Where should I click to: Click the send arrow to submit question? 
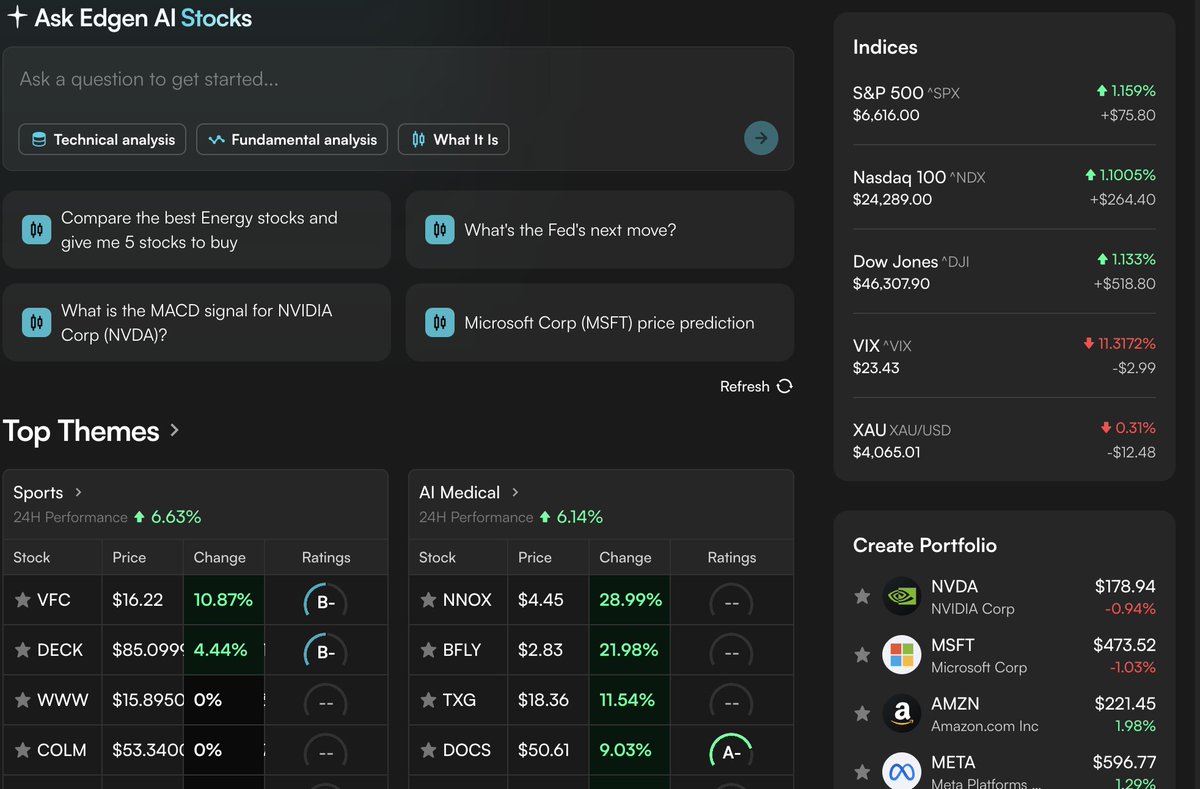pyautogui.click(x=761, y=138)
